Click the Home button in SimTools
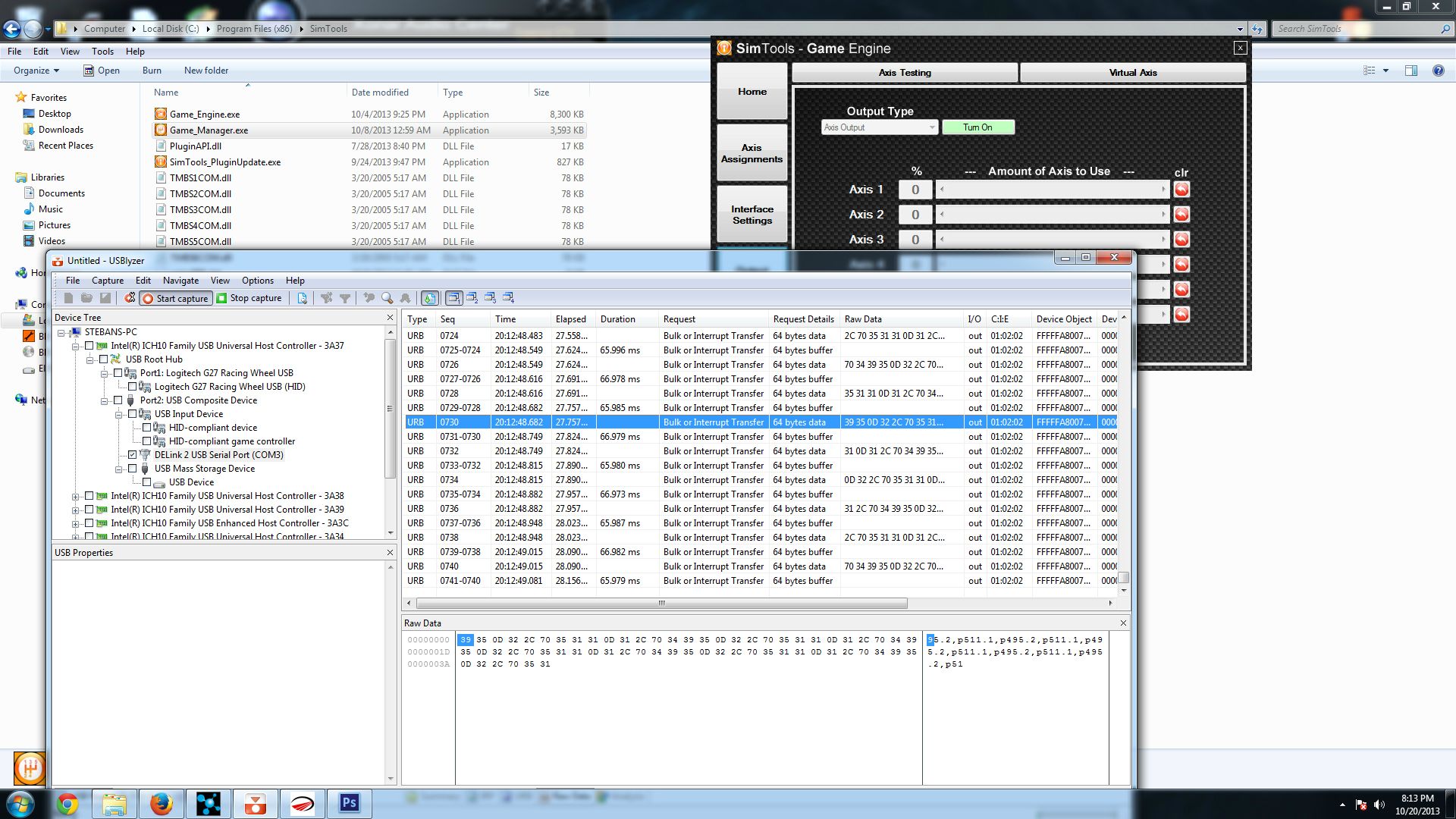 coord(752,92)
